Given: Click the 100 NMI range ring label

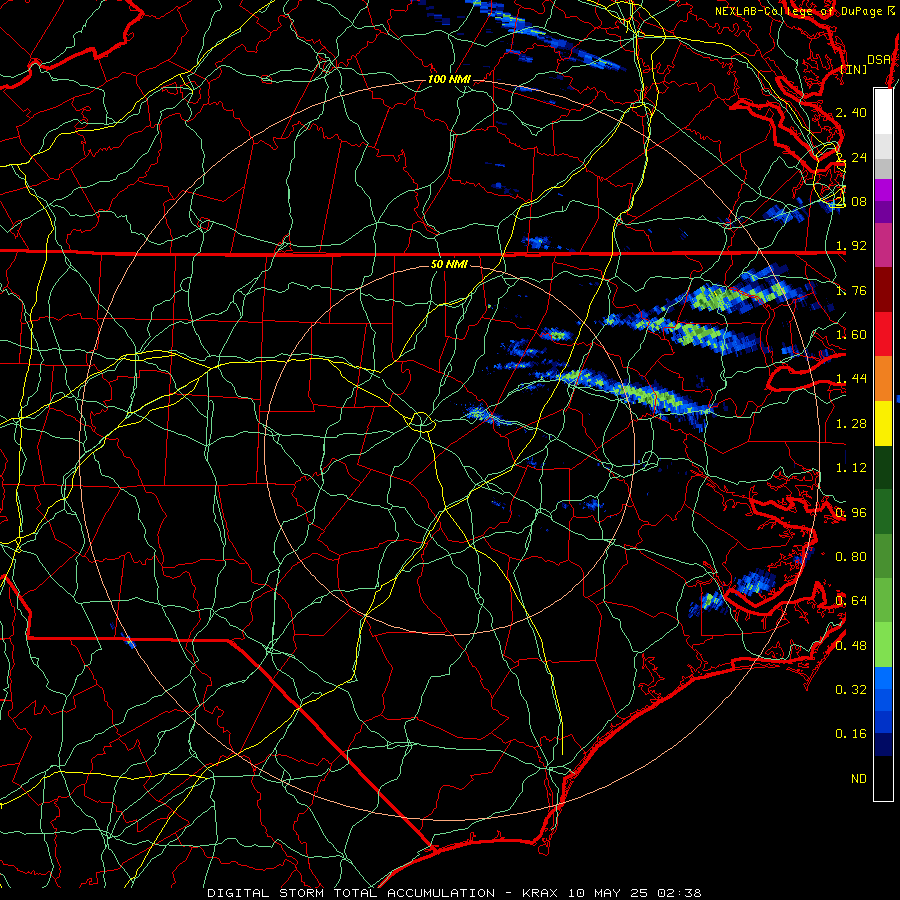Looking at the screenshot, I should coord(449,79).
